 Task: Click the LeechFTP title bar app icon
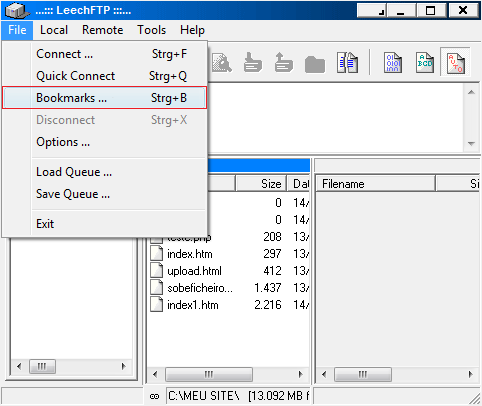coord(17,10)
